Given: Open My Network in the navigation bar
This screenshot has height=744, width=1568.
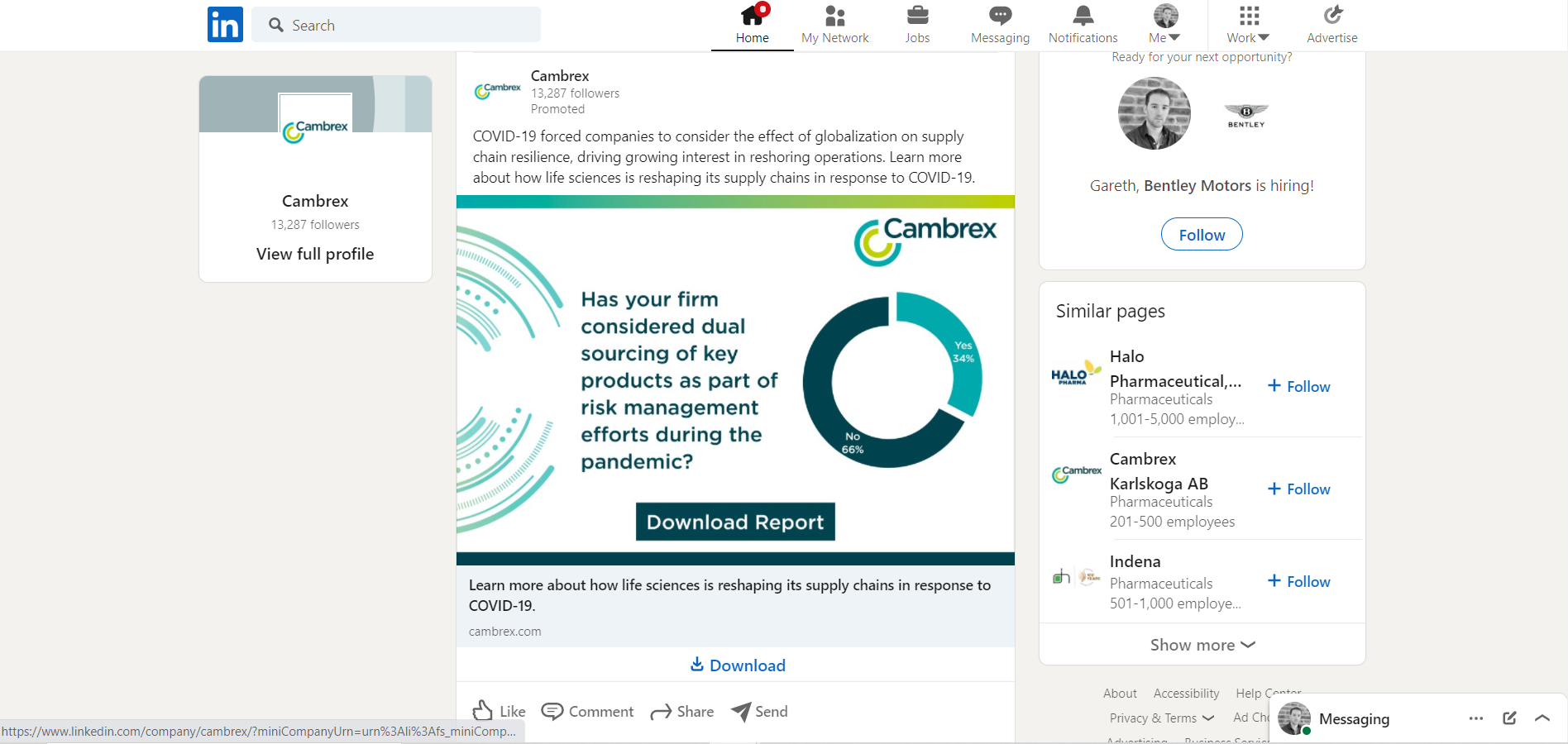Looking at the screenshot, I should click(835, 25).
